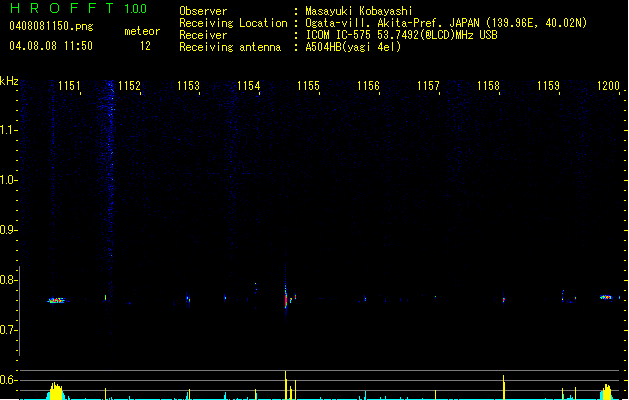
Task: Click the 0.9 kHz frequency label
Action: point(8,230)
